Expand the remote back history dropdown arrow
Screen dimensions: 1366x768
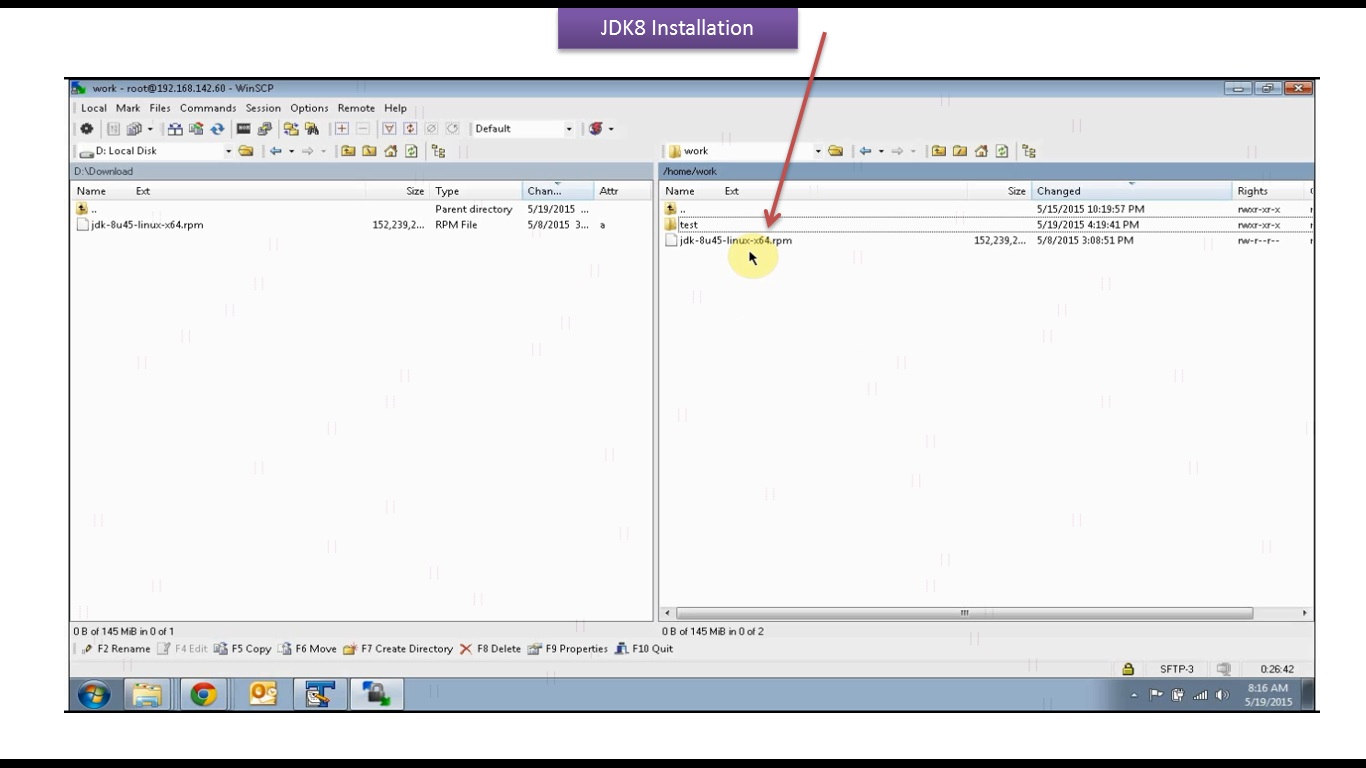click(x=881, y=151)
